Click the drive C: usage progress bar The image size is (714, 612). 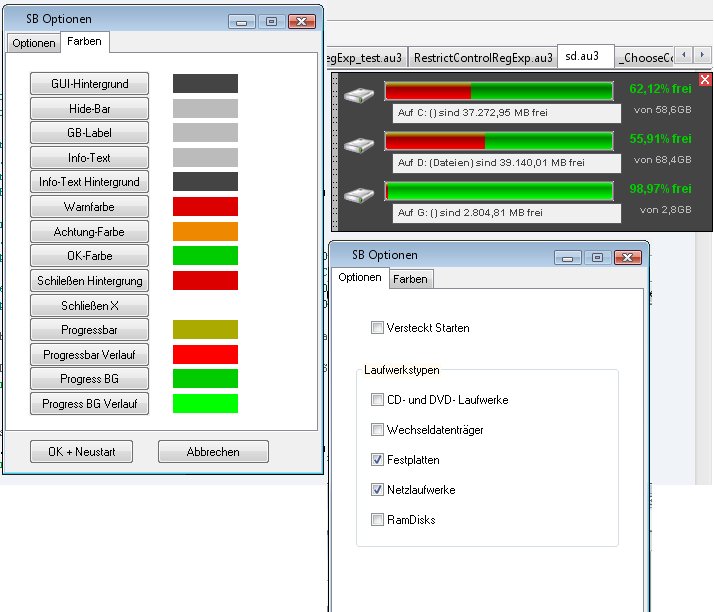point(499,91)
